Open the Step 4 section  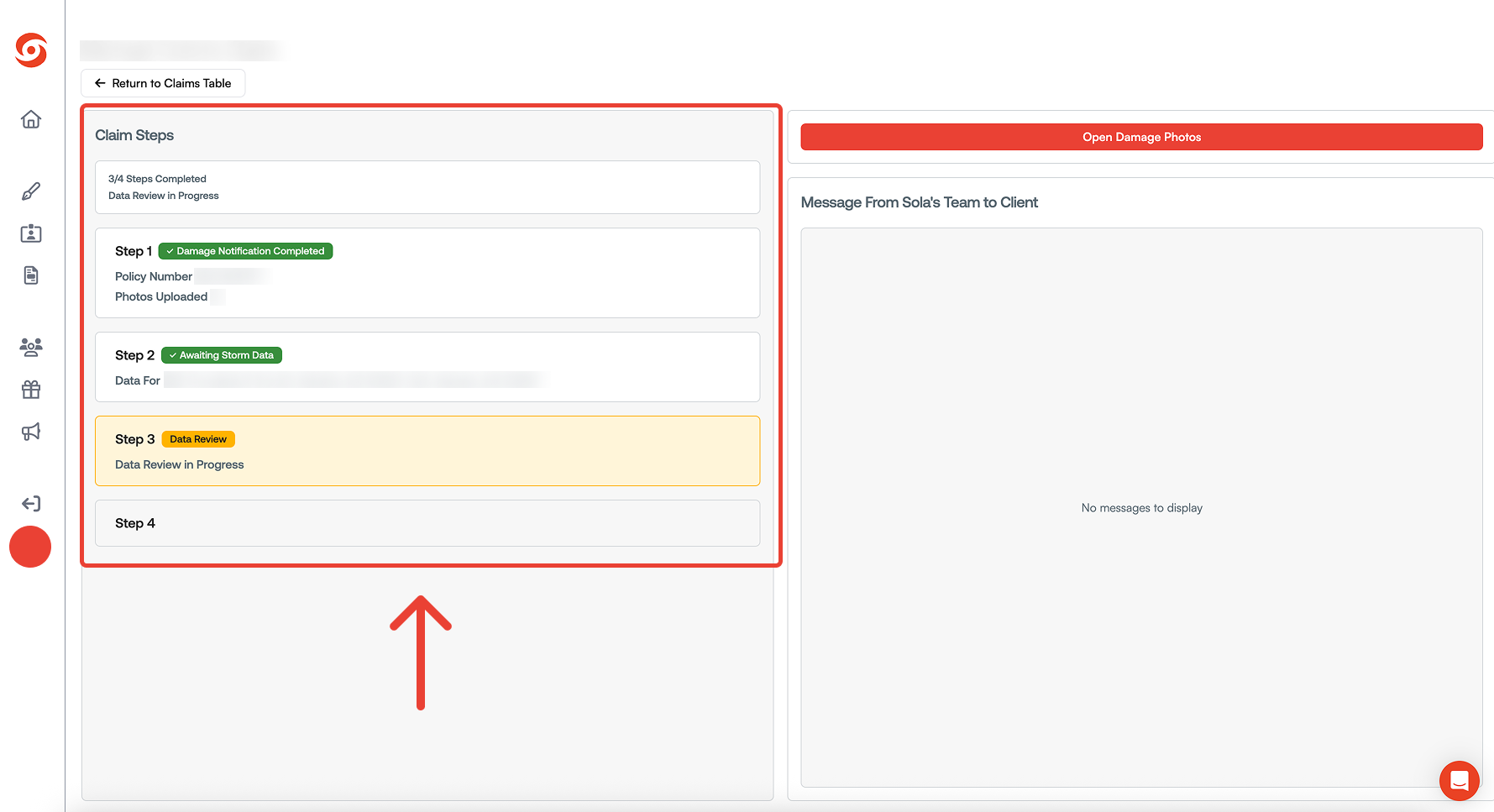[427, 522]
